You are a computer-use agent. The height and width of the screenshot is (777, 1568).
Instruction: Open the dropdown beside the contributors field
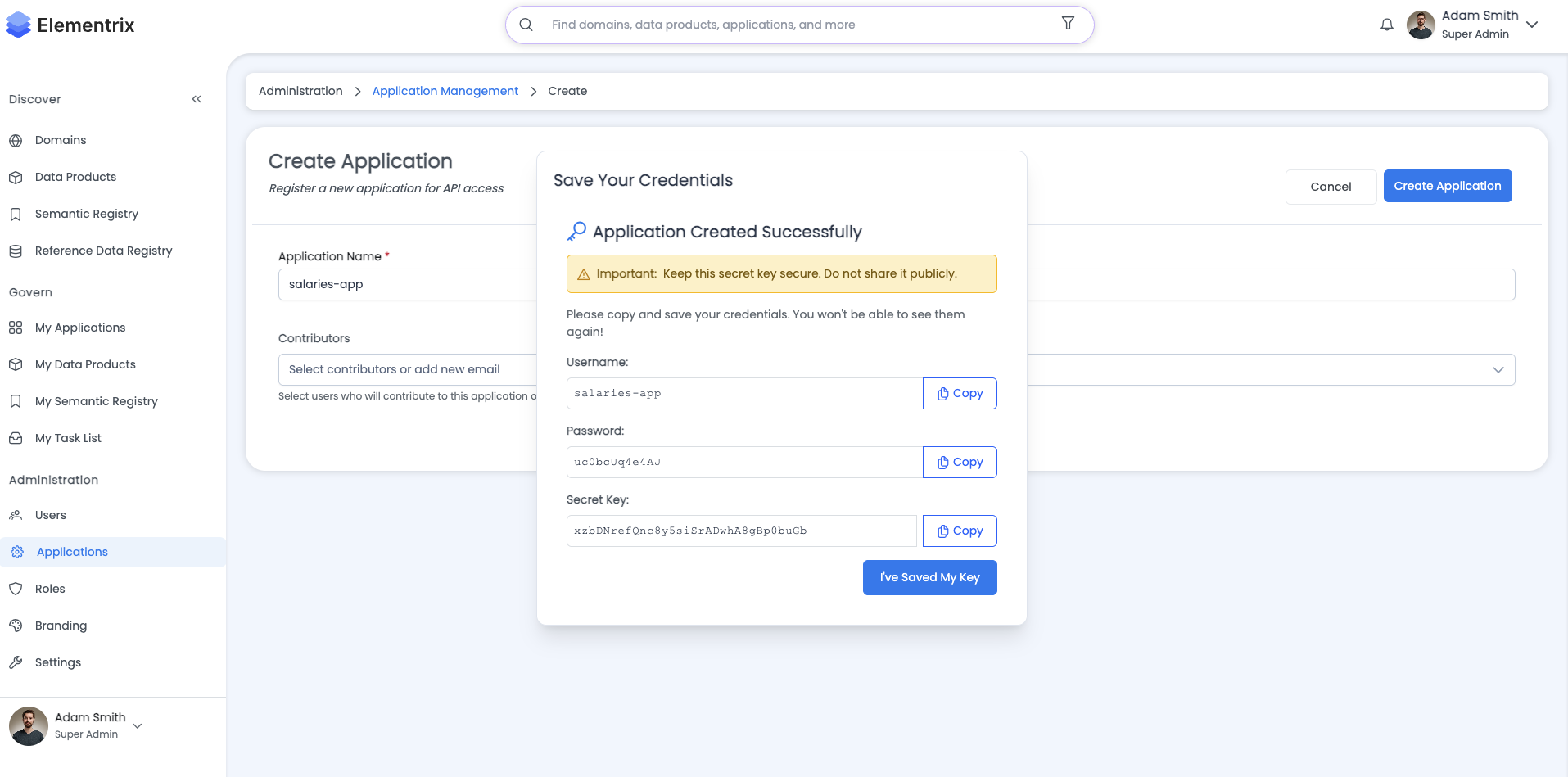1498,369
